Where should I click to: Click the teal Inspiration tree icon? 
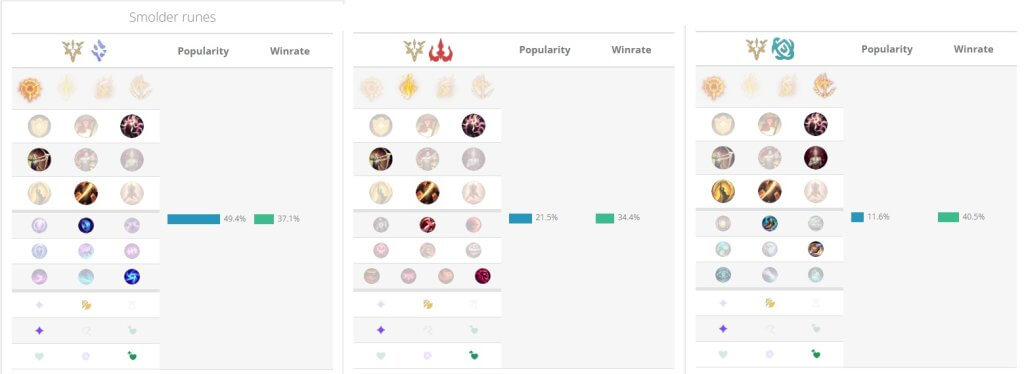[x=782, y=49]
